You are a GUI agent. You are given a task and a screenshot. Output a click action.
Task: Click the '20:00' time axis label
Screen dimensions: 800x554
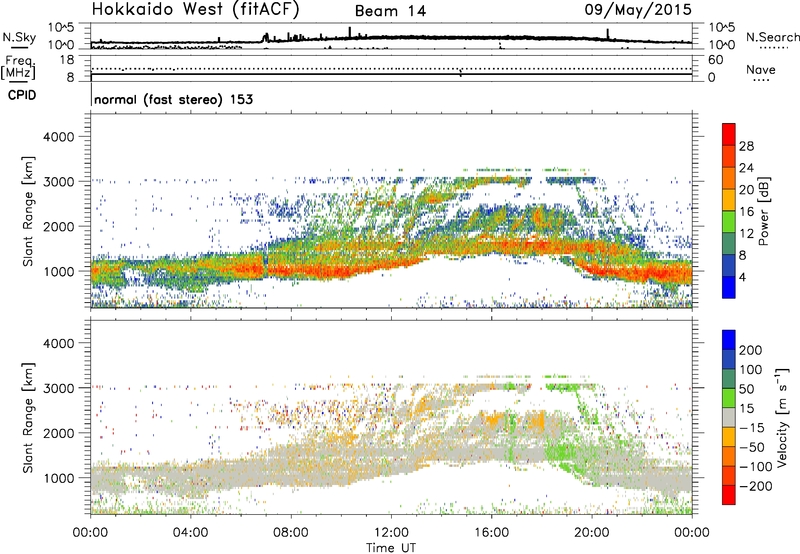pyautogui.click(x=592, y=533)
